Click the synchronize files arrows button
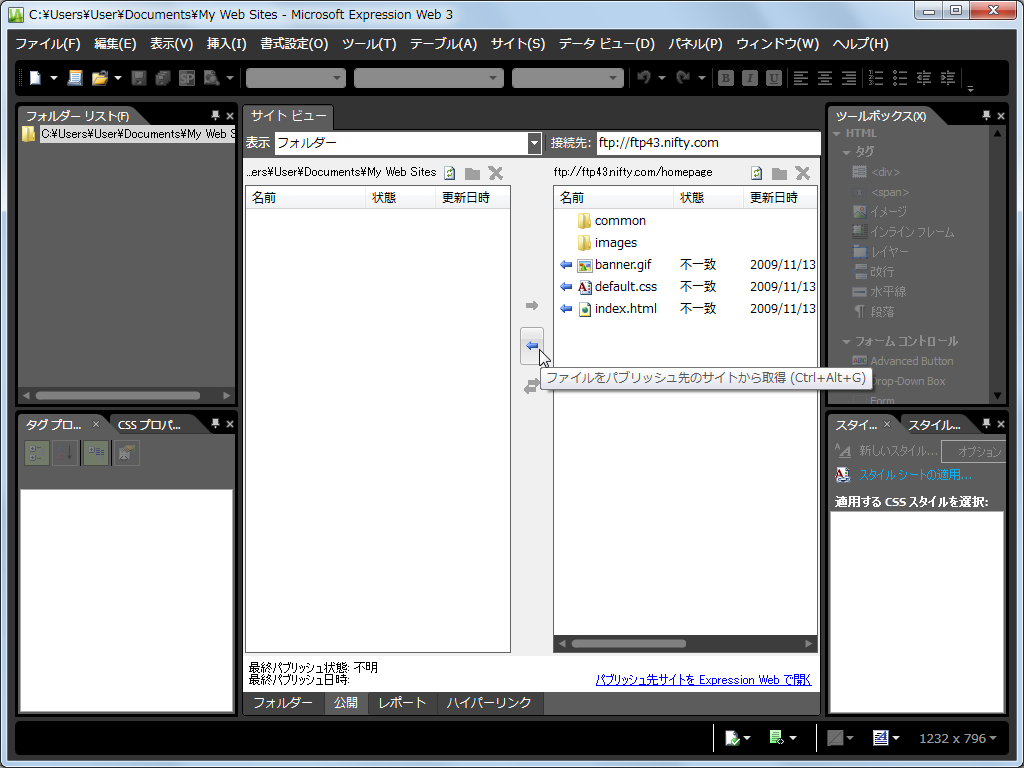 [x=531, y=387]
